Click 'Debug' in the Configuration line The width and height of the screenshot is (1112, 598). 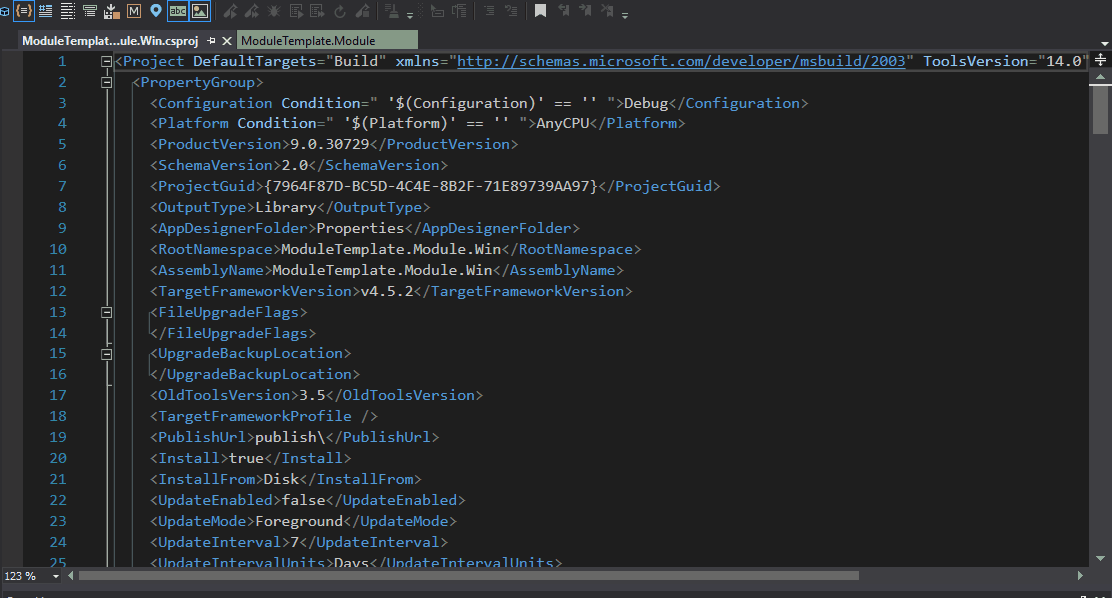click(x=646, y=104)
